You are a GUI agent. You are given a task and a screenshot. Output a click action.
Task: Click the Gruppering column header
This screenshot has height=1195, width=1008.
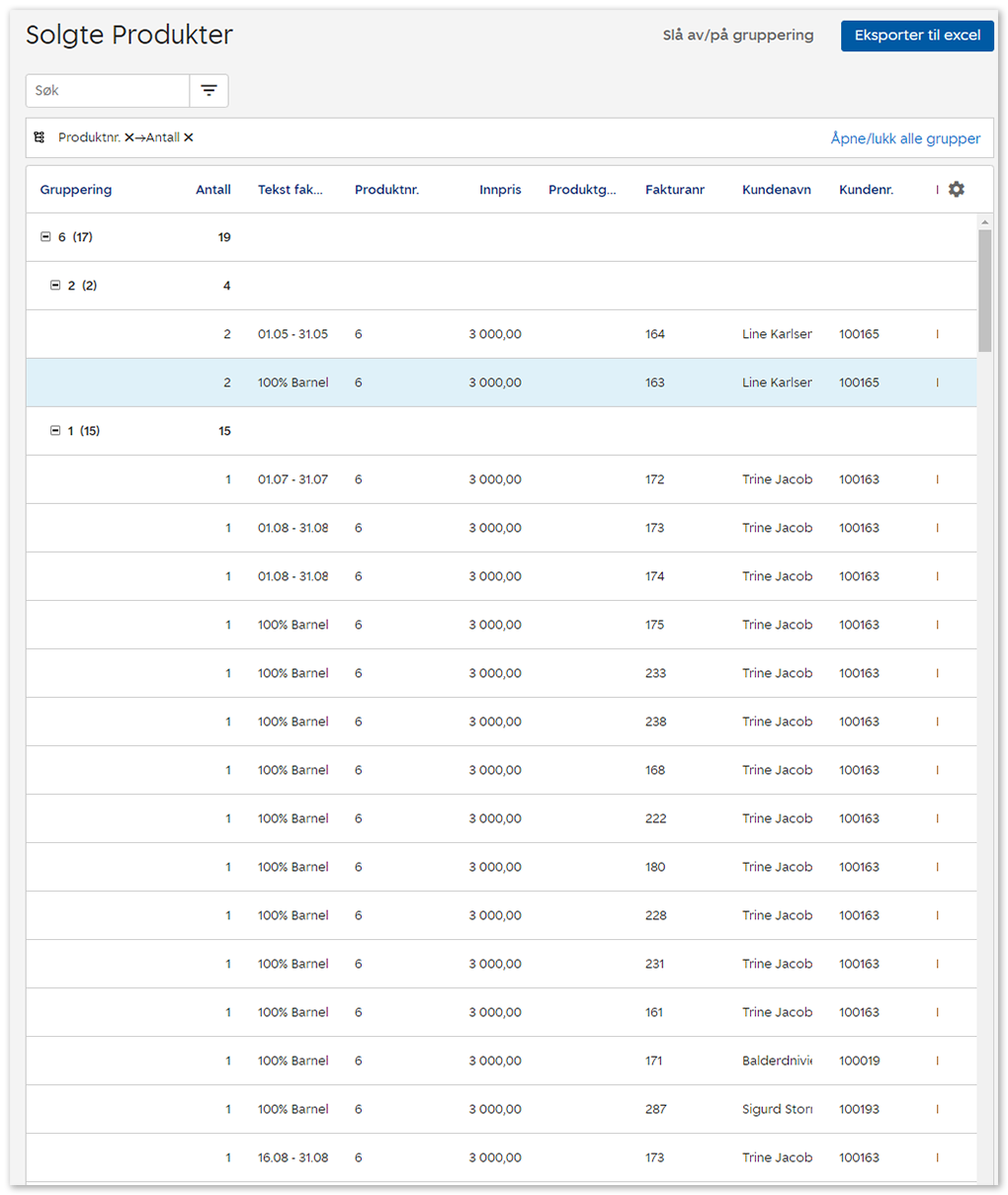pyautogui.click(x=76, y=190)
